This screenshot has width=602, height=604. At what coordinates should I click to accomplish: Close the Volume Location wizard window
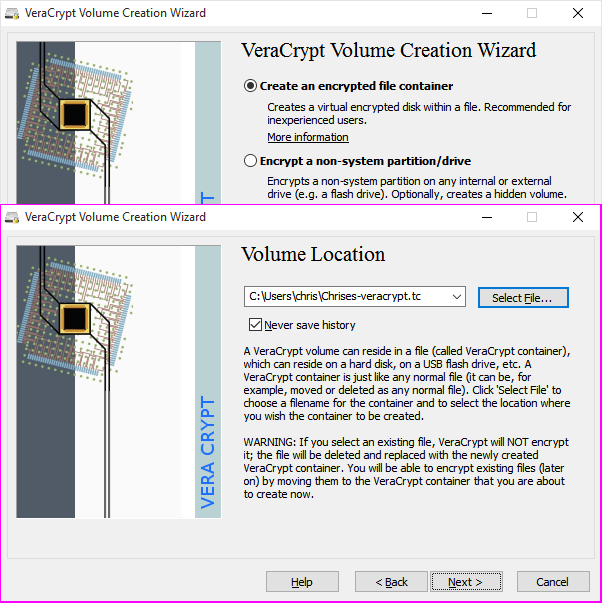coord(578,217)
